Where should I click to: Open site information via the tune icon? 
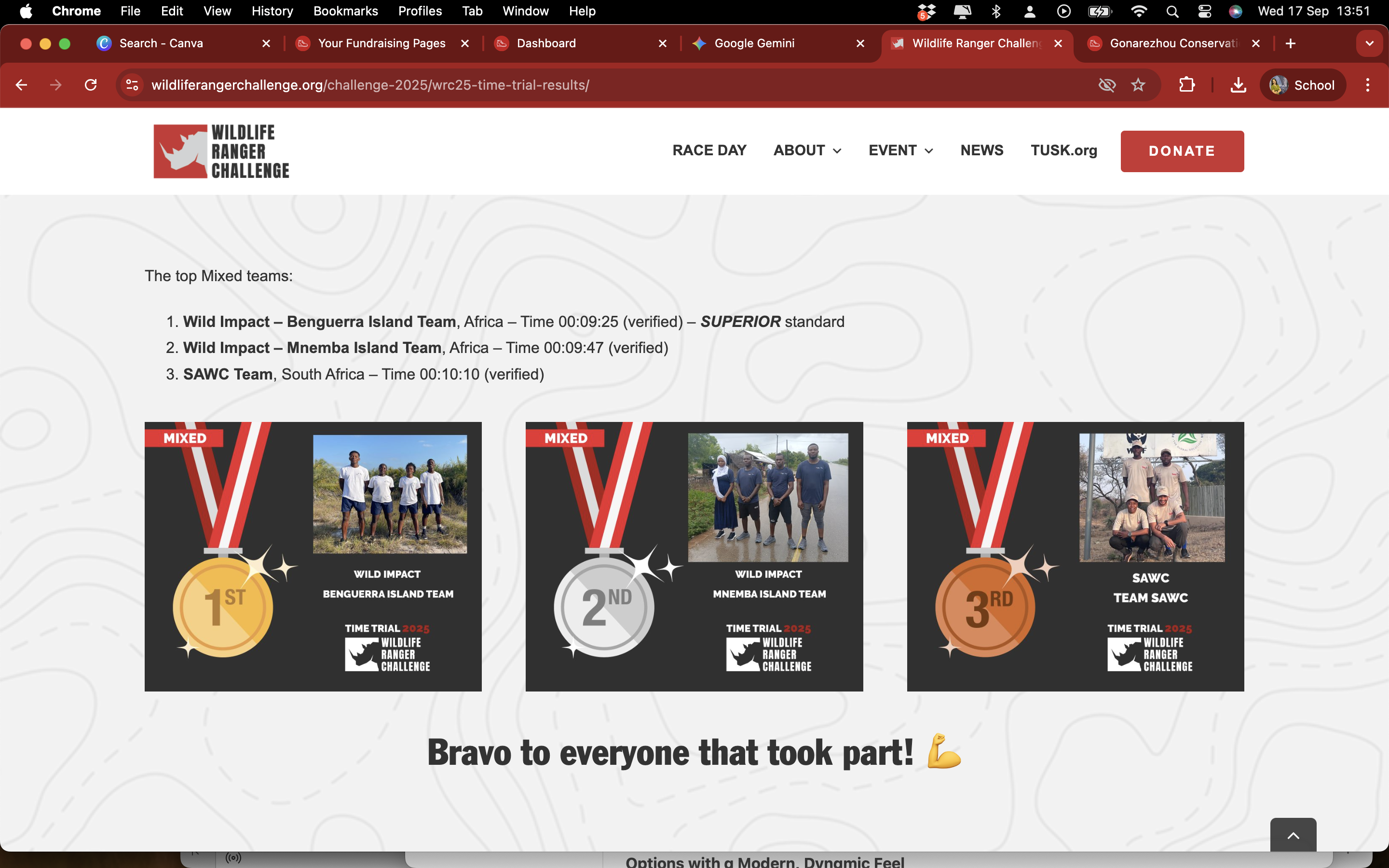click(132, 84)
